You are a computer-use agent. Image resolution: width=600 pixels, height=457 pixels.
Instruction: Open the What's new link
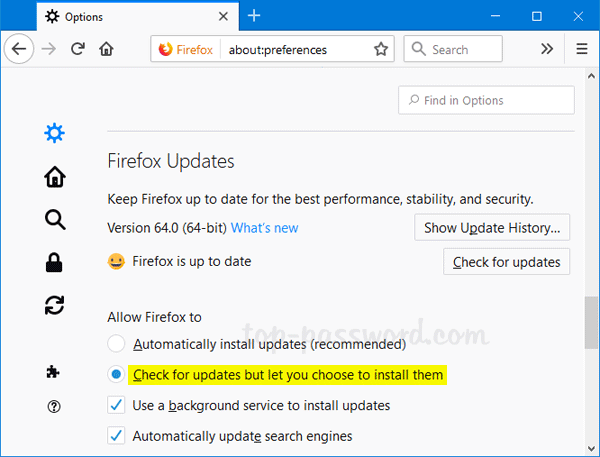pos(264,228)
